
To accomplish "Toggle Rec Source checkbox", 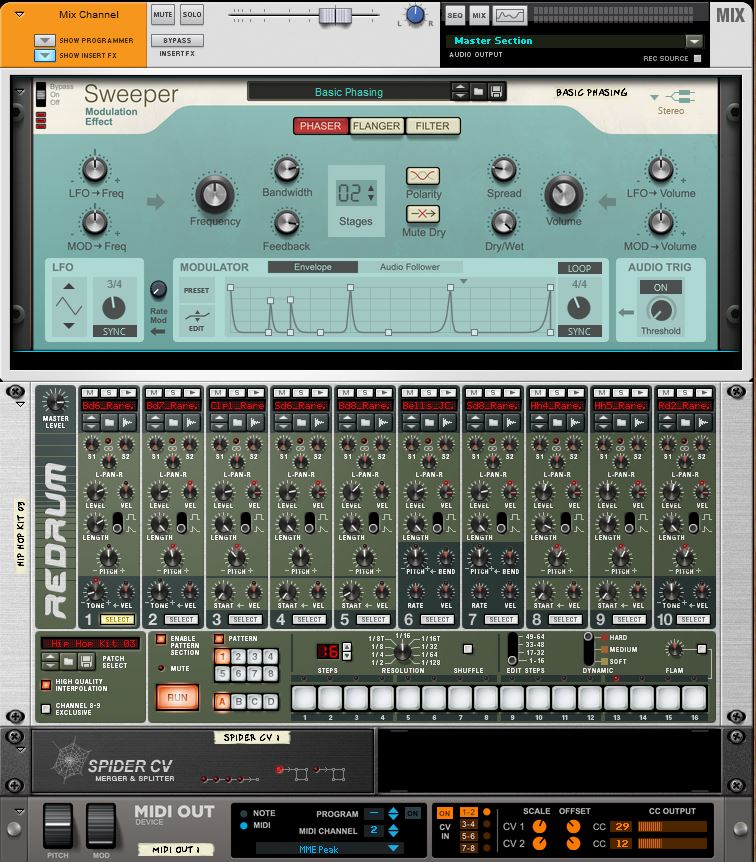I will 697,58.
